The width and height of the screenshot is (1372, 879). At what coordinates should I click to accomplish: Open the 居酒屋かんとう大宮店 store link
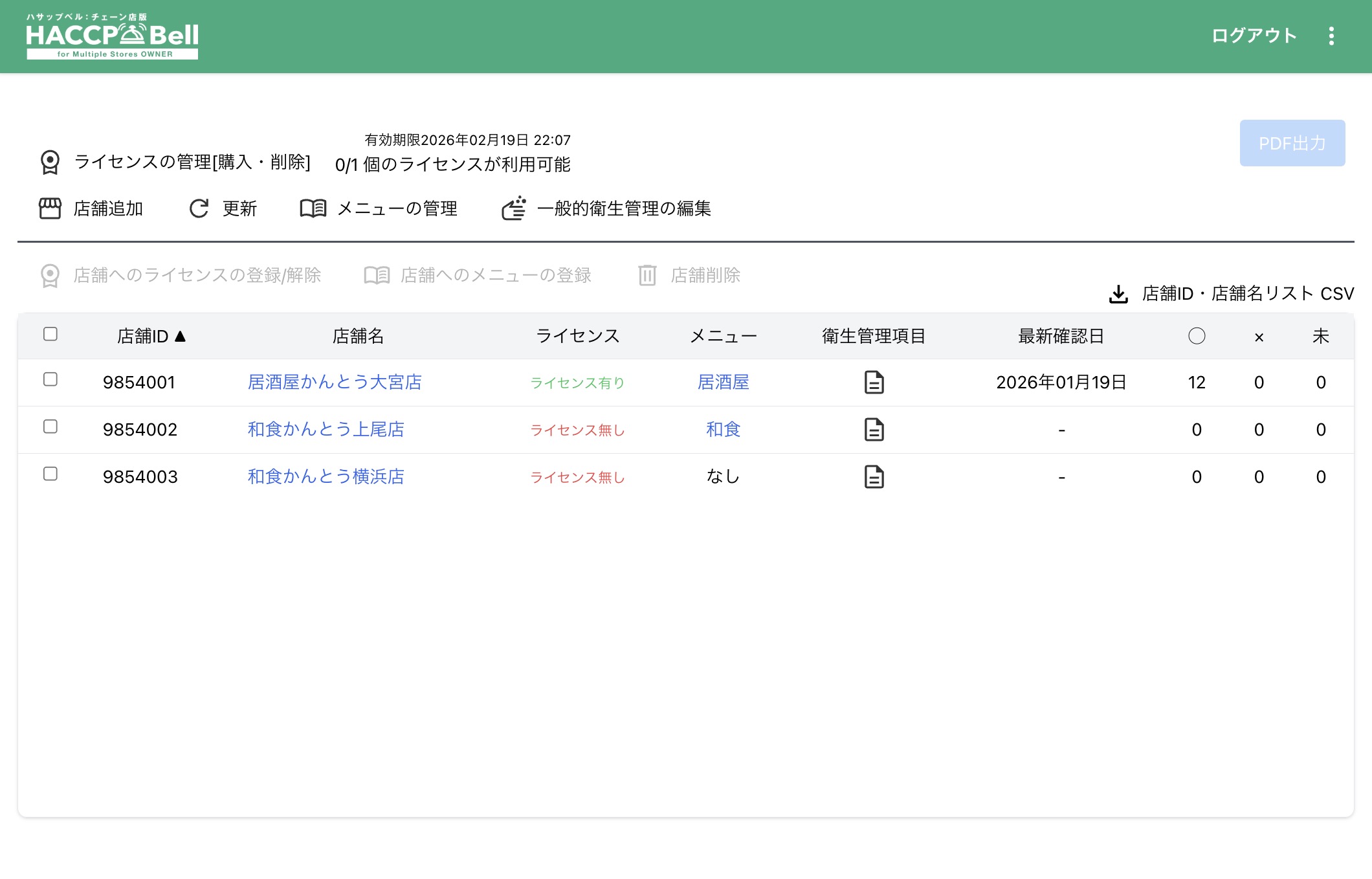[x=335, y=383]
